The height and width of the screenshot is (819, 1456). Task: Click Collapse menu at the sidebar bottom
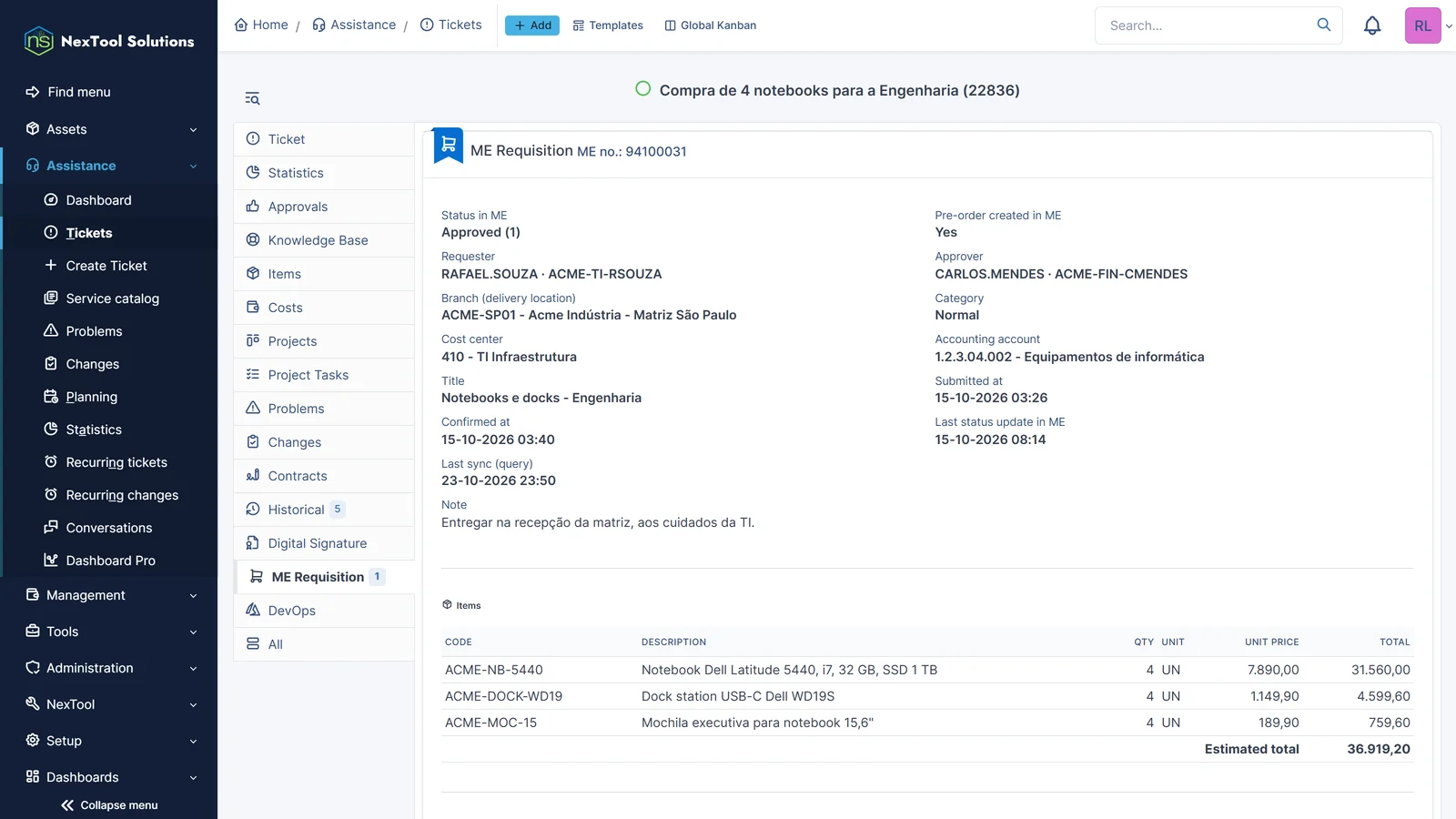(x=109, y=805)
